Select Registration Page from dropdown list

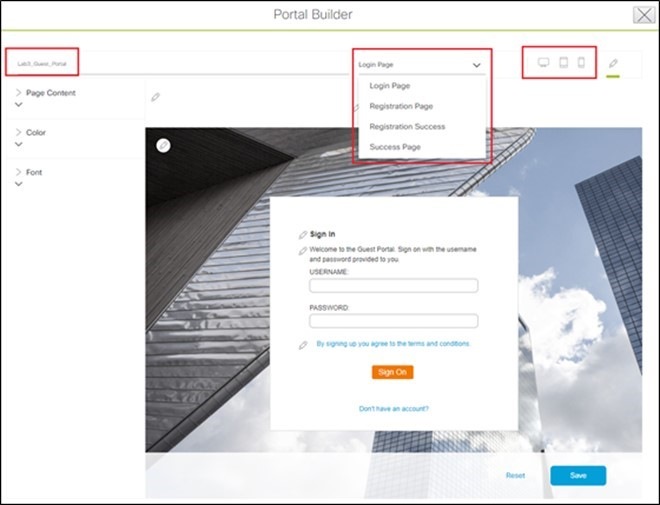click(401, 106)
